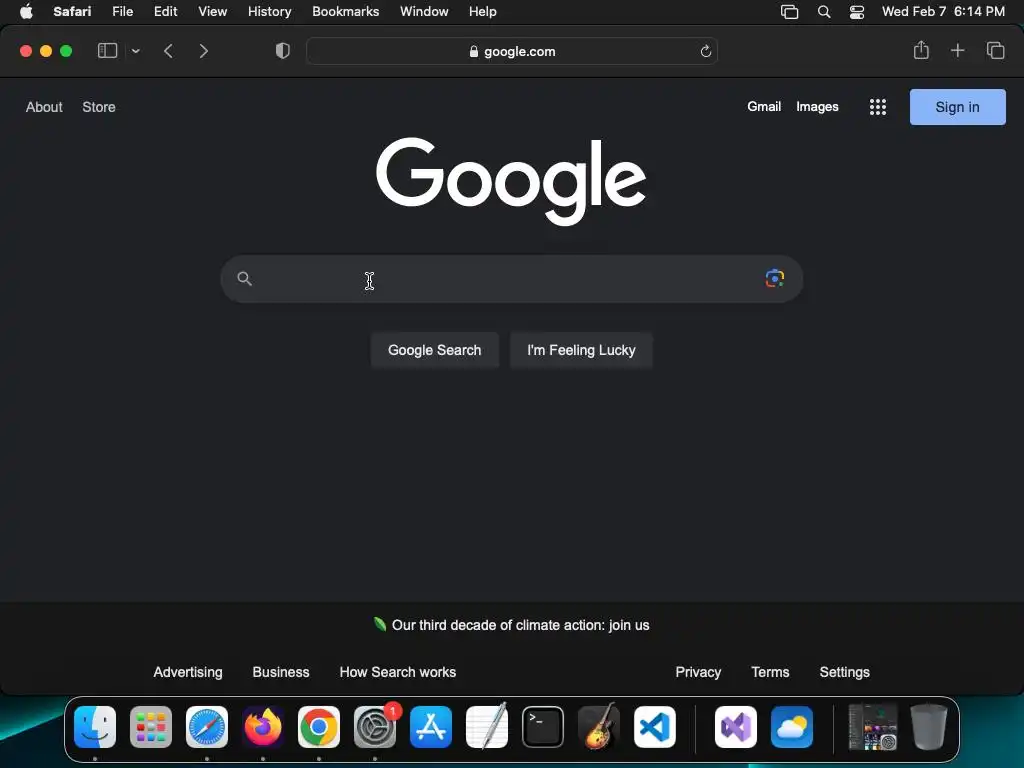This screenshot has width=1024, height=768.
Task: Launch GarageBand from the Dock
Action: [599, 727]
